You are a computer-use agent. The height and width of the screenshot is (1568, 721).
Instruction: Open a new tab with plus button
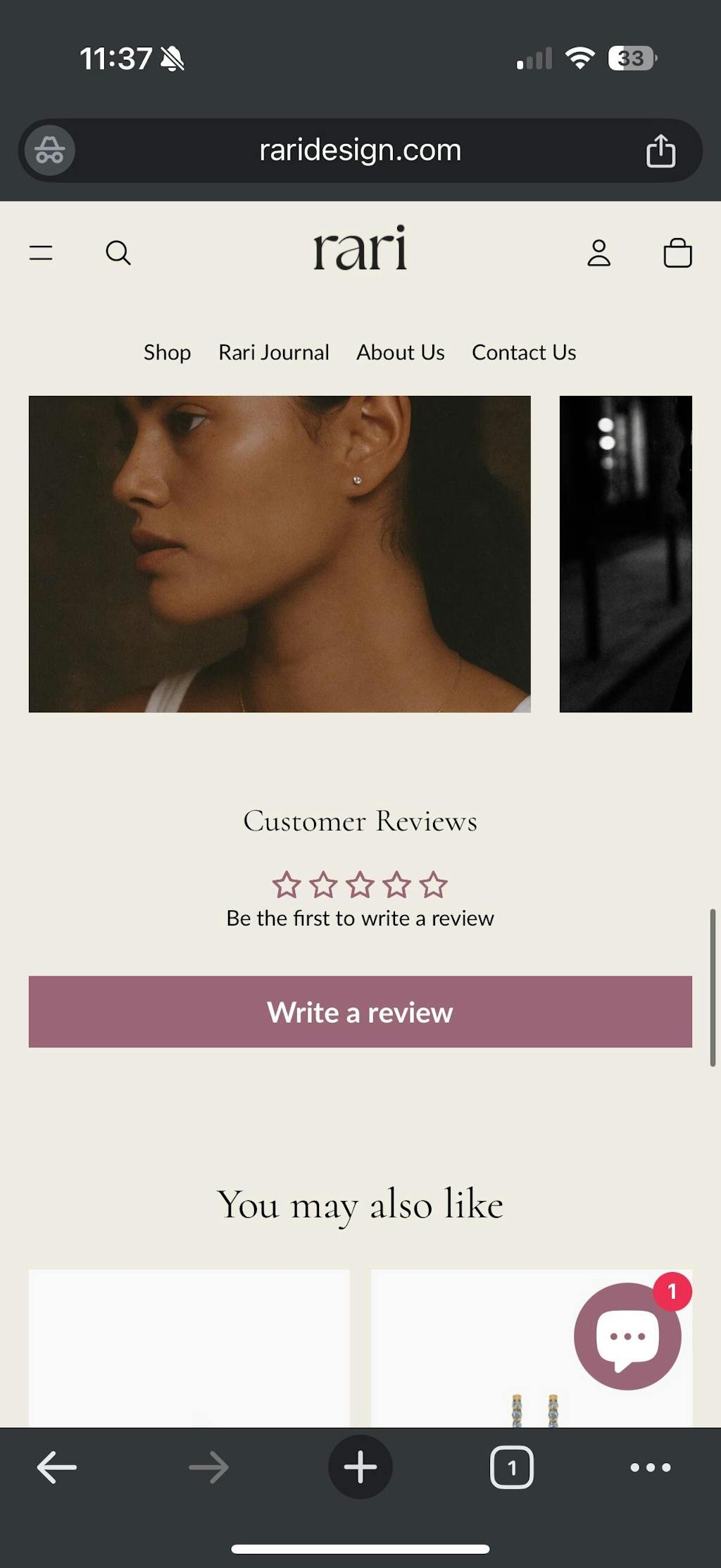click(360, 1467)
